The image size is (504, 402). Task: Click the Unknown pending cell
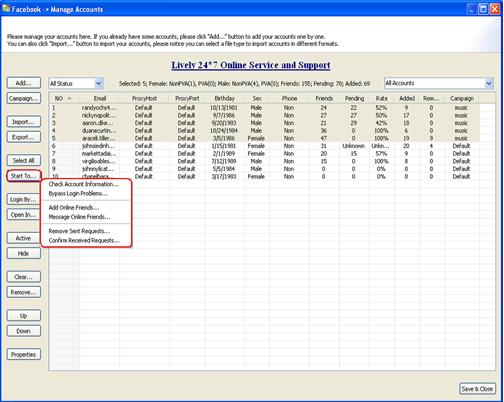[x=354, y=146]
